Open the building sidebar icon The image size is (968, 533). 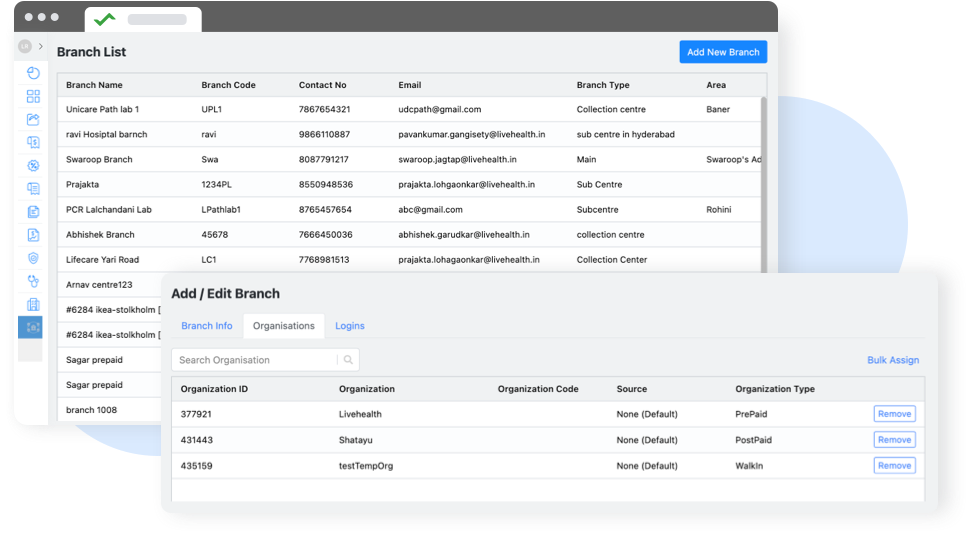point(33,304)
